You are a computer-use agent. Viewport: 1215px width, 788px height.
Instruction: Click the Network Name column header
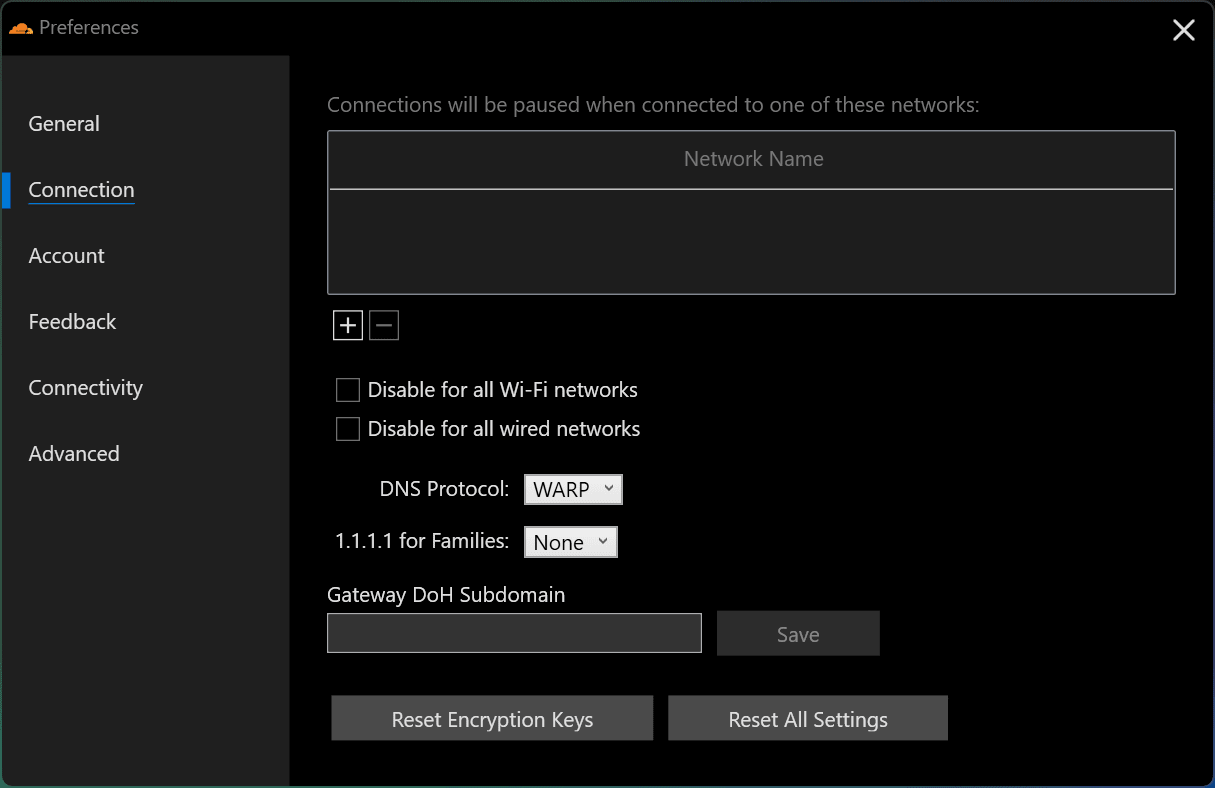(752, 159)
